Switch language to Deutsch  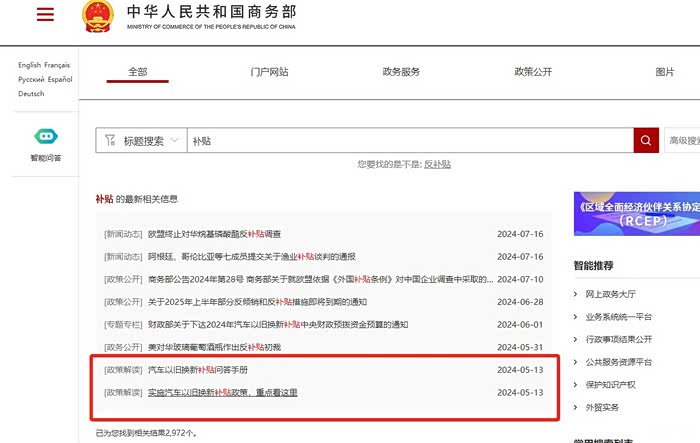pyautogui.click(x=31, y=93)
